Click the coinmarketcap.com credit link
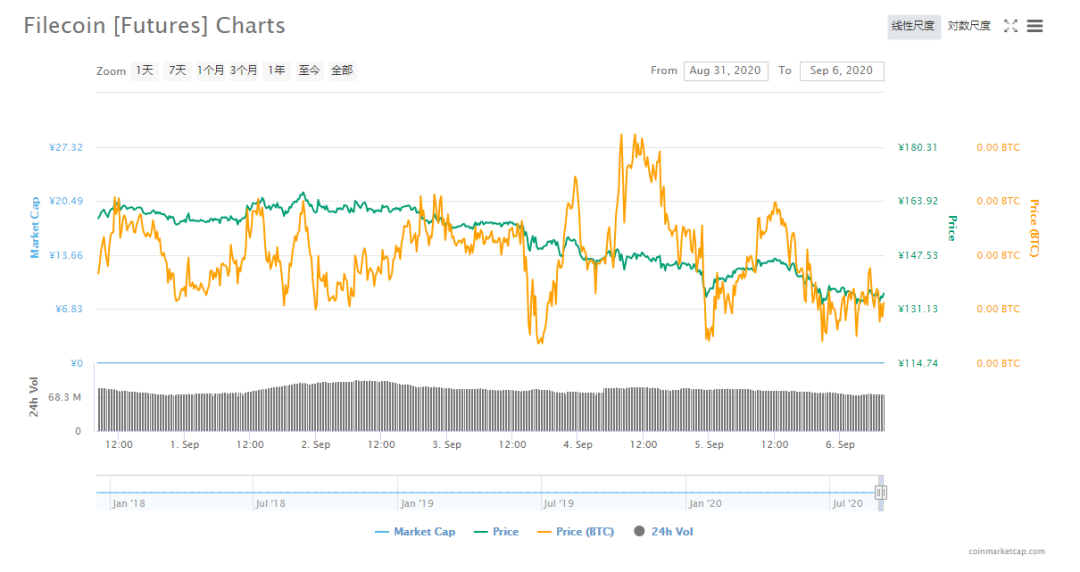This screenshot has height=572, width=1080. click(x=1006, y=551)
